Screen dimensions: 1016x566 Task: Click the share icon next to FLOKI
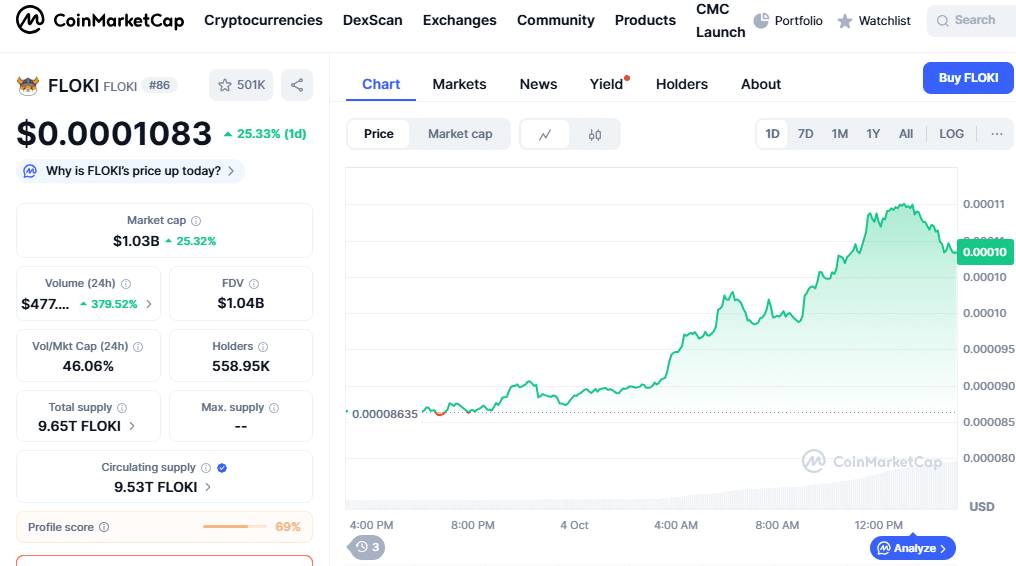pyautogui.click(x=297, y=85)
